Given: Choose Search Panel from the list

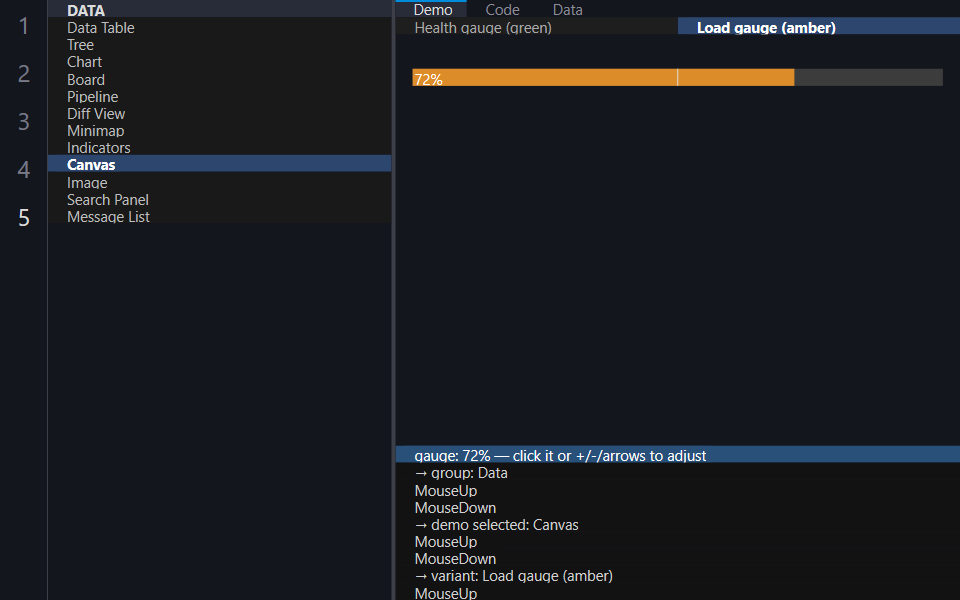Looking at the screenshot, I should click(x=219, y=200).
